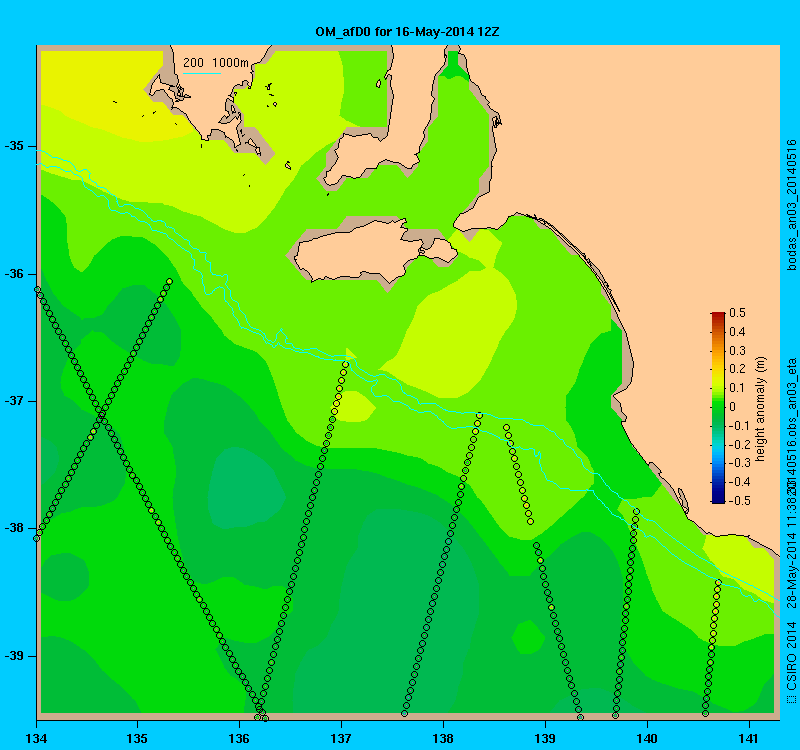Viewport: 800px width, 750px height.
Task: Click the 139 longitude axis label
Action: point(545,738)
